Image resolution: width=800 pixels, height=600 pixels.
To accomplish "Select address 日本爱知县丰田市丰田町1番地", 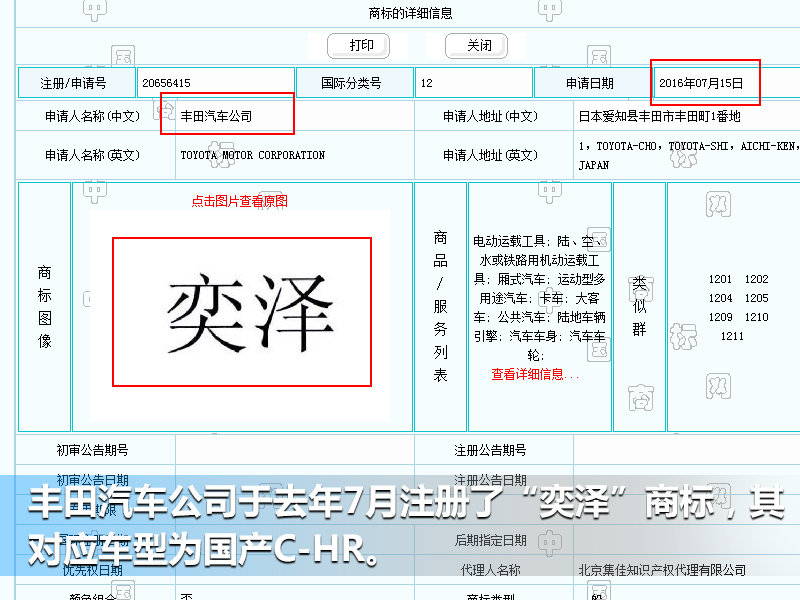I will pyautogui.click(x=659, y=116).
